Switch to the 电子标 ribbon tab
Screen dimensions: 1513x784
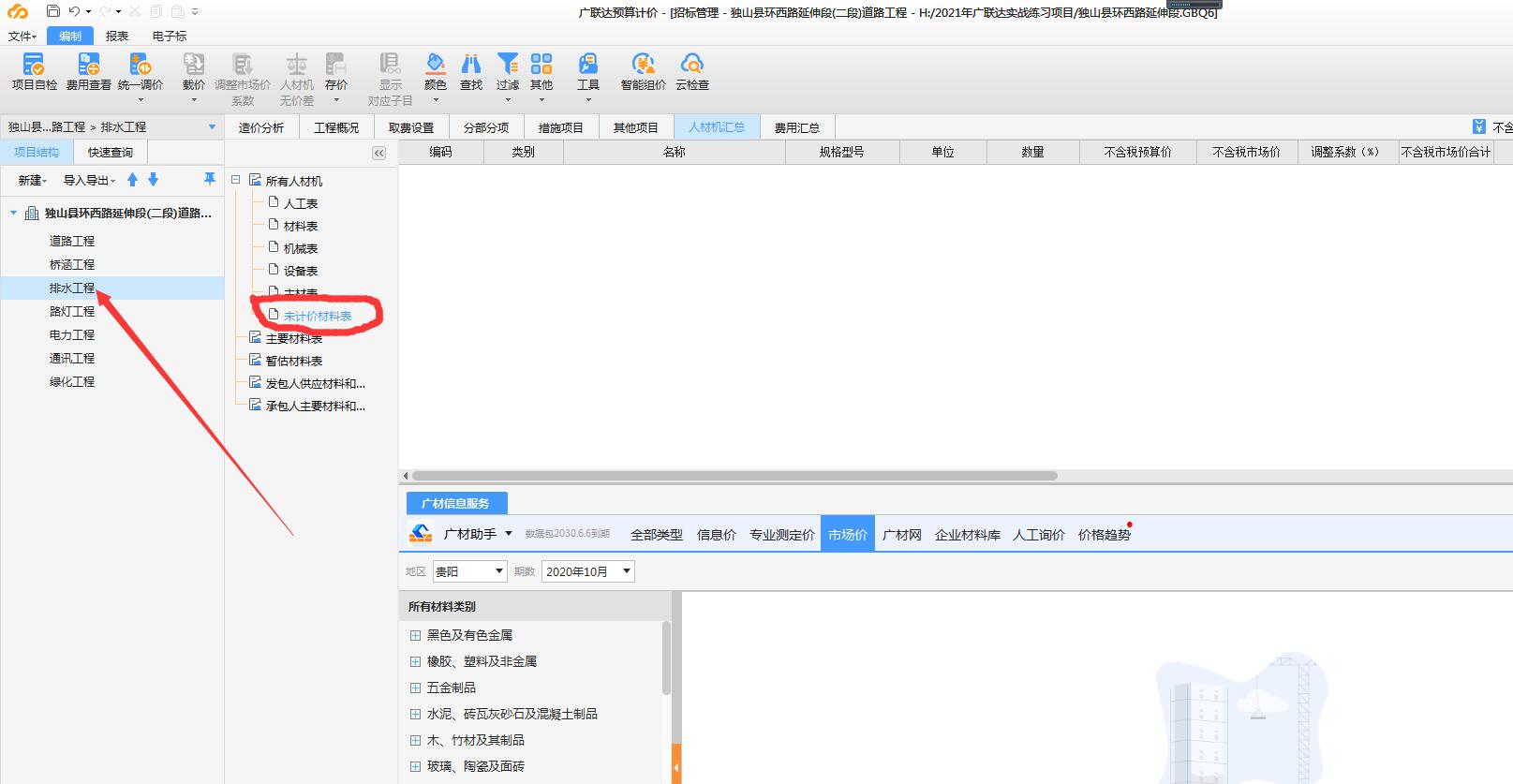click(170, 36)
